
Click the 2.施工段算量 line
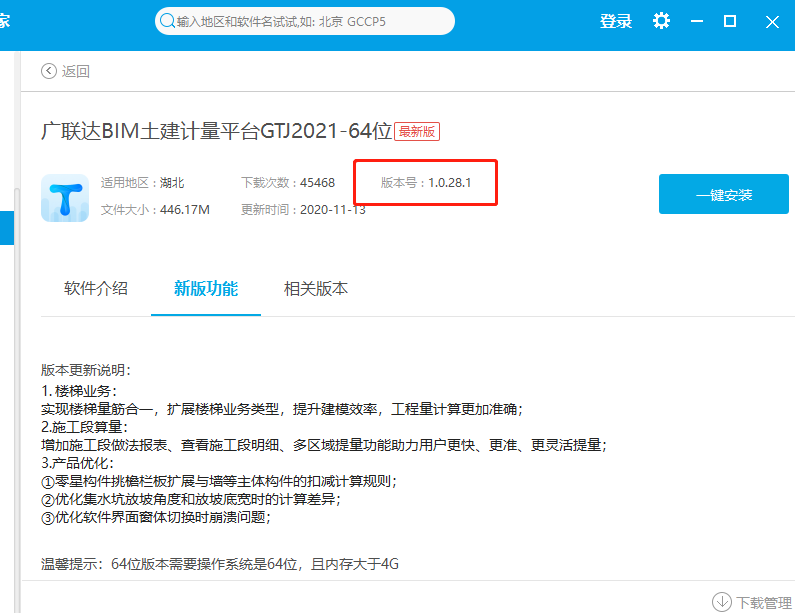click(x=85, y=427)
